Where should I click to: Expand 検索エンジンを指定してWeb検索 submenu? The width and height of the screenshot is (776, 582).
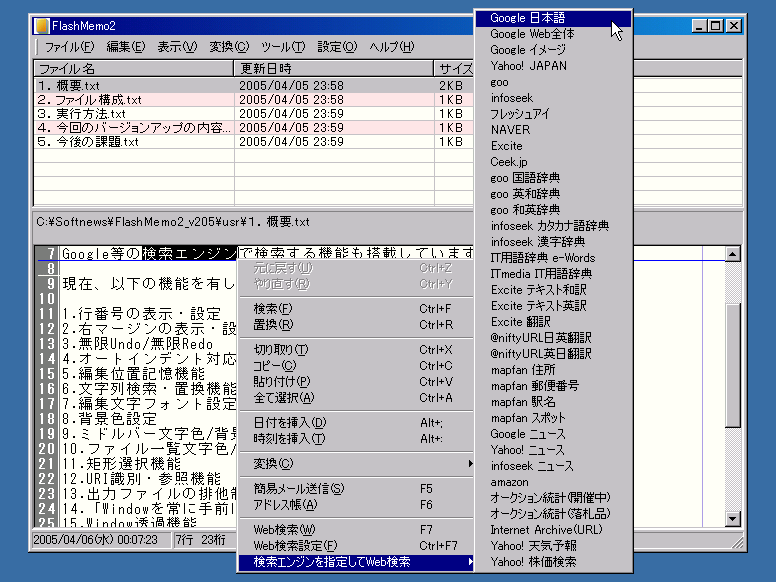point(355,562)
